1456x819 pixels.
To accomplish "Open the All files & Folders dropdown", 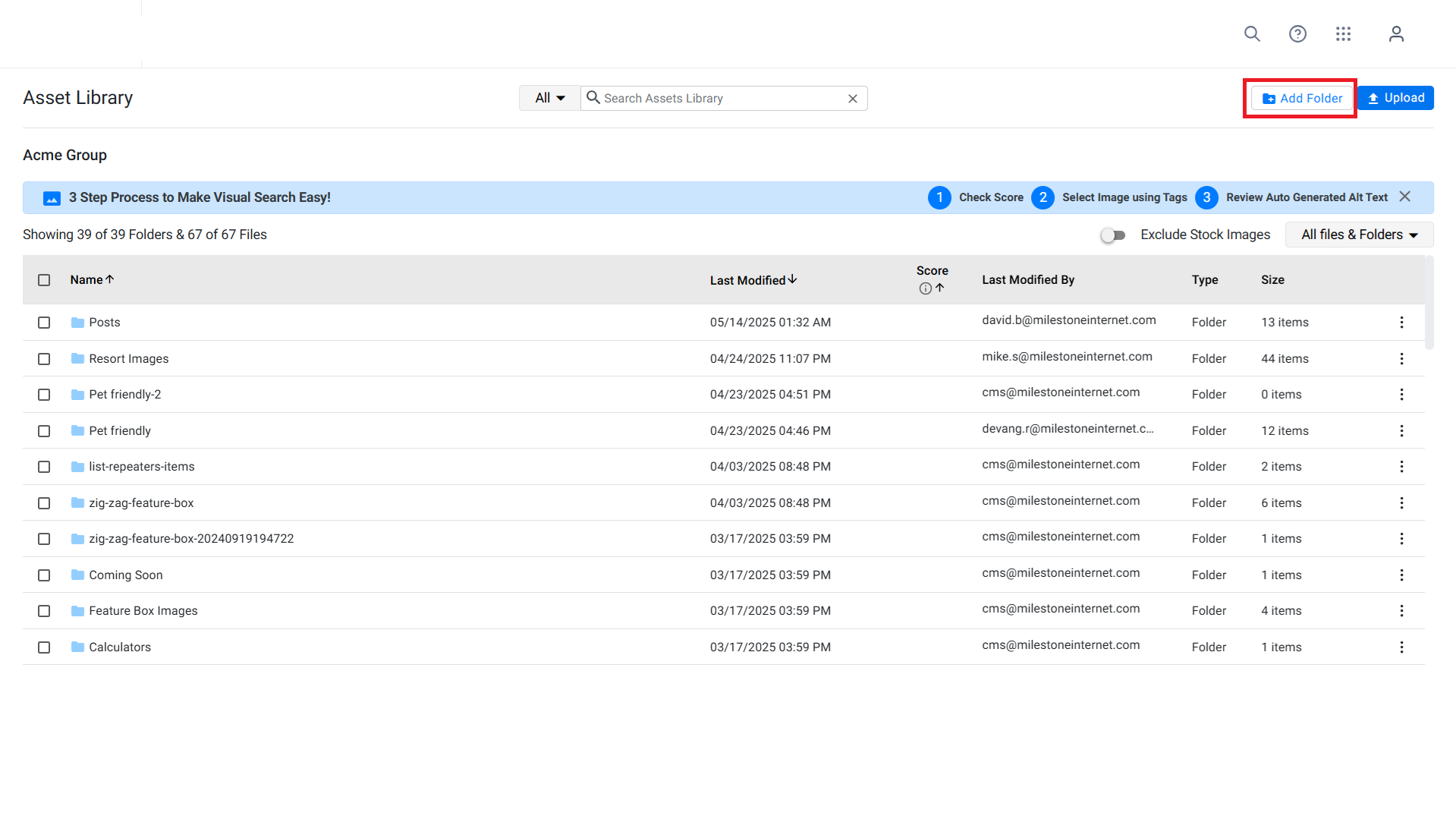I will click(1359, 235).
